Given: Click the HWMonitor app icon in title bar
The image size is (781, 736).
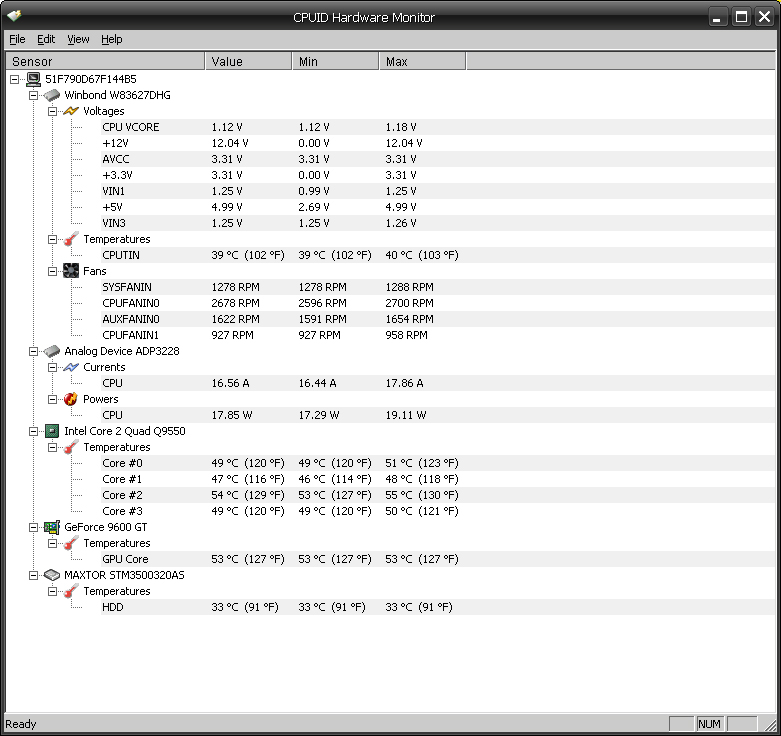Looking at the screenshot, I should (x=14, y=16).
